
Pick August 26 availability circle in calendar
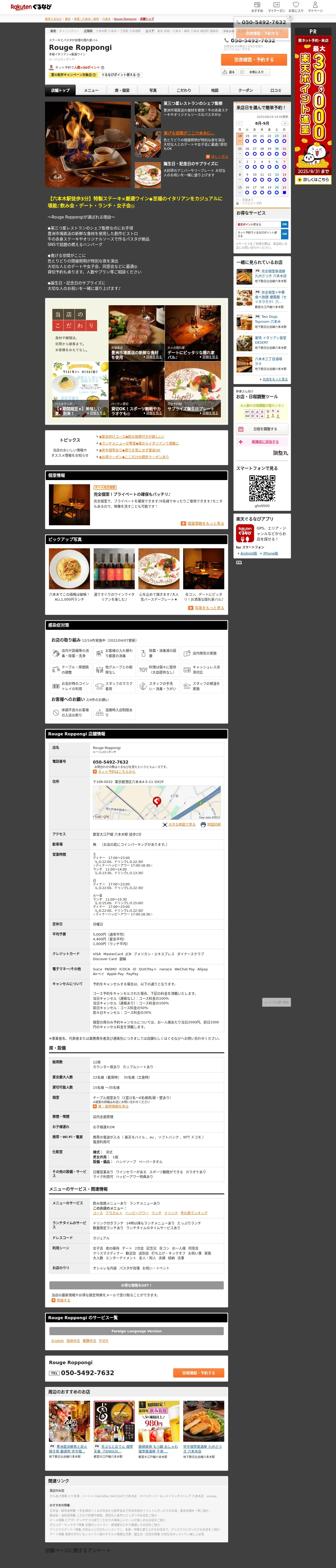(247, 153)
